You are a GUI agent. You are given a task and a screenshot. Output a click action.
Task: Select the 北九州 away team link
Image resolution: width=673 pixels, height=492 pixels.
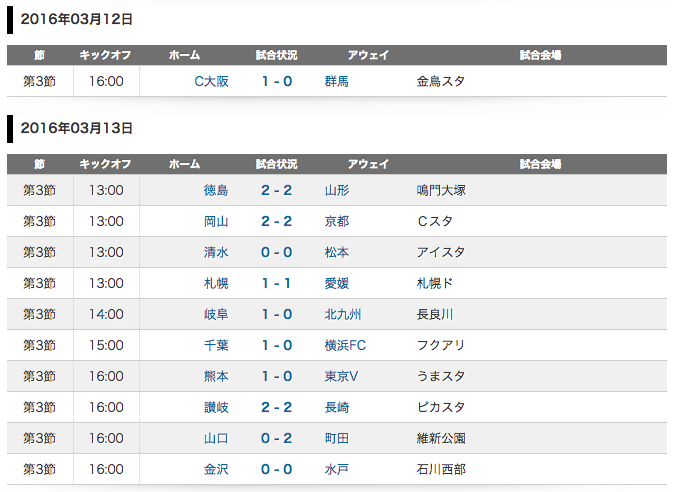tap(343, 314)
